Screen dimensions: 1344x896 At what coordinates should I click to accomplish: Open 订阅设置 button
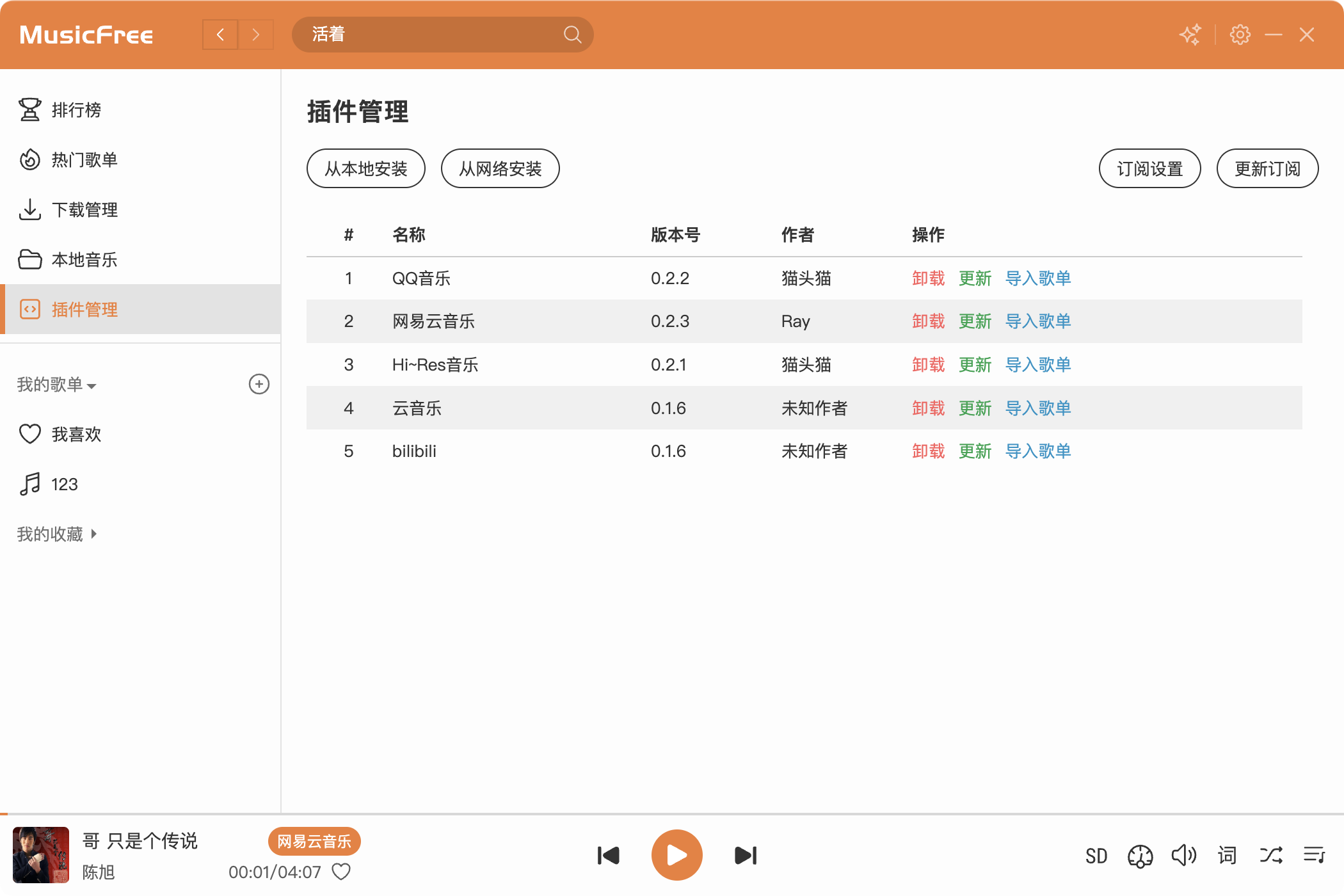1150,168
